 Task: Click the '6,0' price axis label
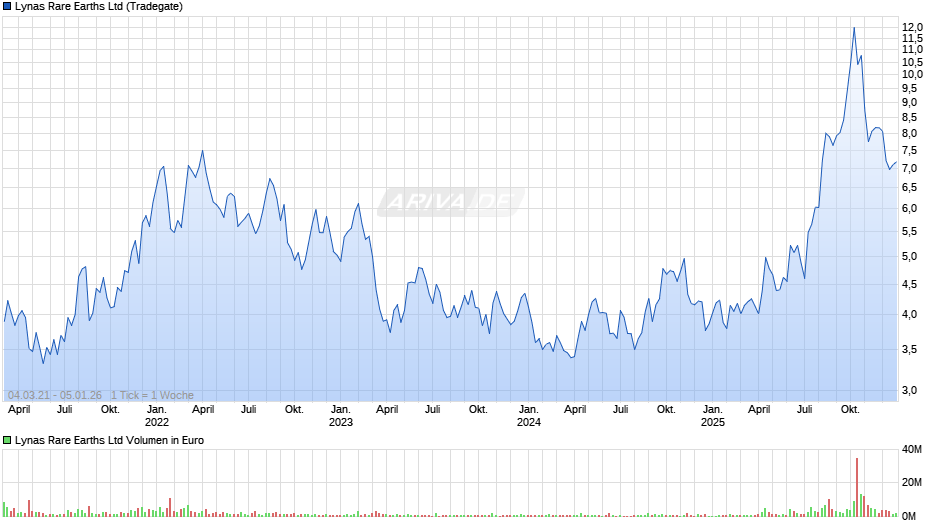coord(909,209)
